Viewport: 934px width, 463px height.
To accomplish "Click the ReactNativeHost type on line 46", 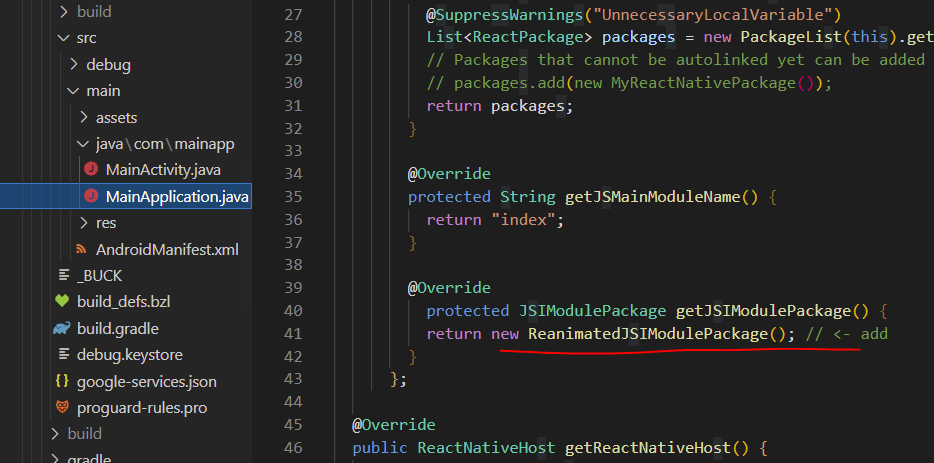I will coord(486,448).
